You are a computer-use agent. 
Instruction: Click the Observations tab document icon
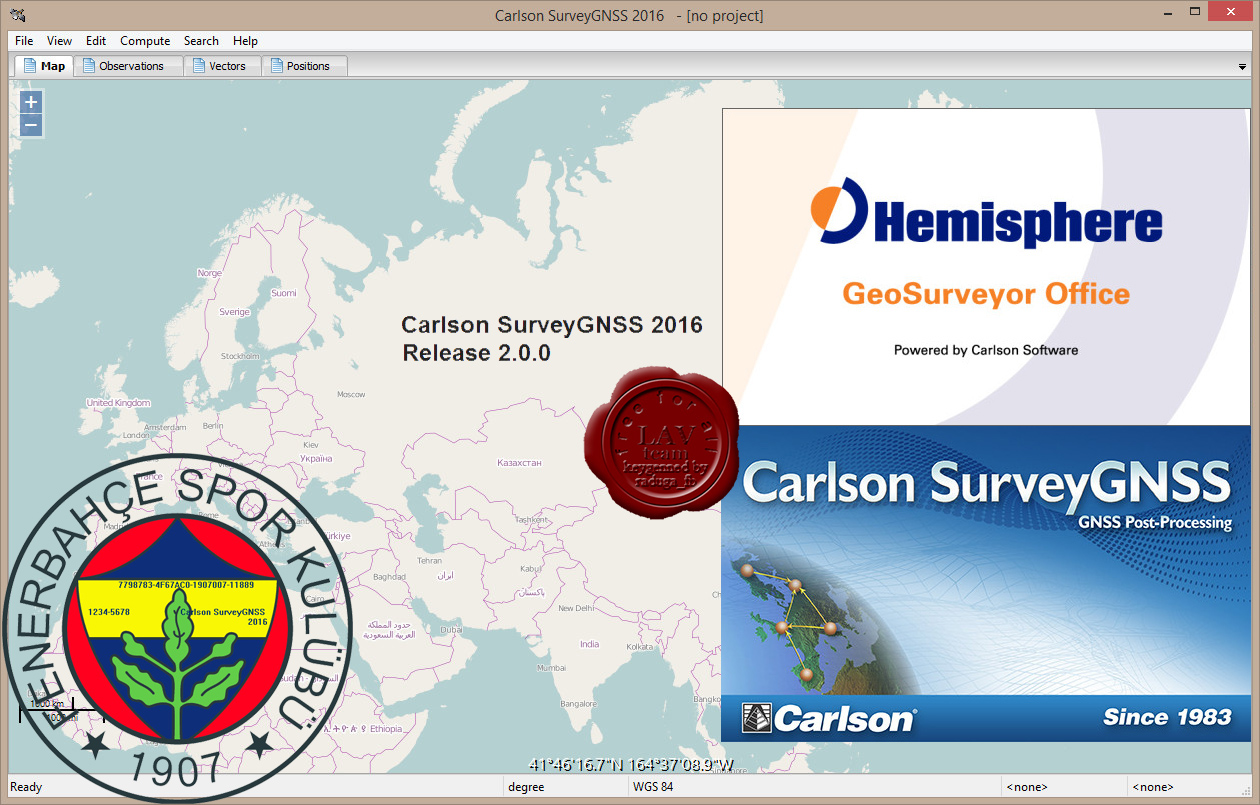[x=89, y=66]
